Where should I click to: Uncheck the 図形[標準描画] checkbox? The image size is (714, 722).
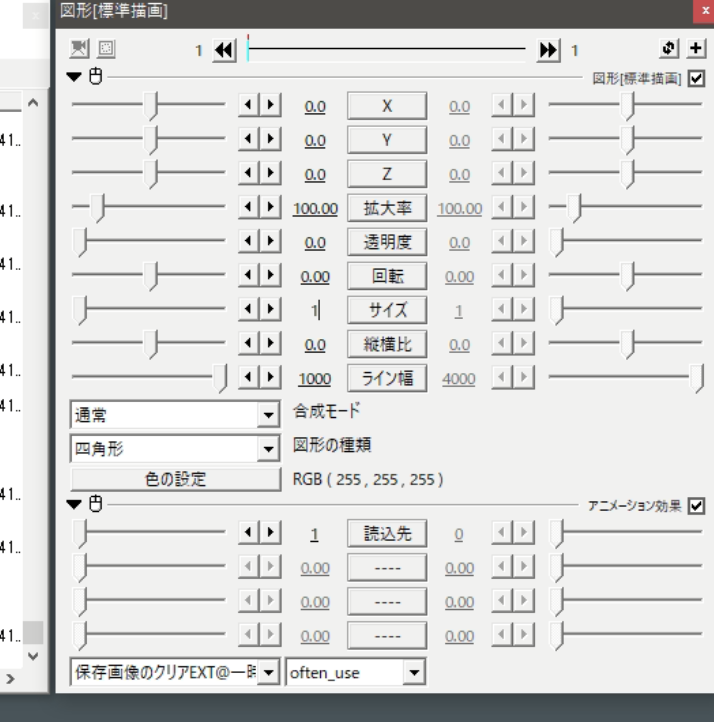(x=696, y=78)
